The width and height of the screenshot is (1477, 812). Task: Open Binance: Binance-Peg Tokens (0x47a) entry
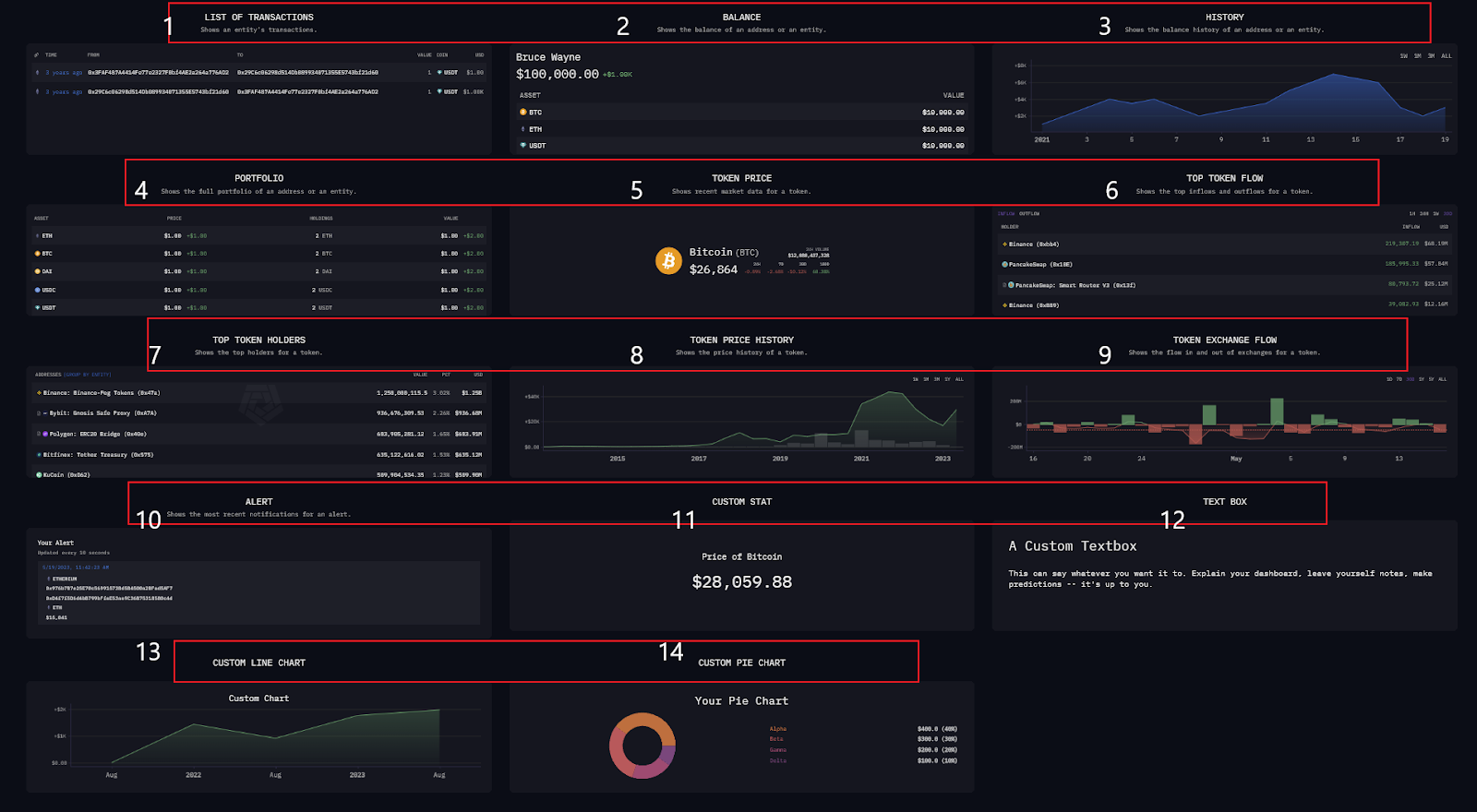tap(102, 393)
